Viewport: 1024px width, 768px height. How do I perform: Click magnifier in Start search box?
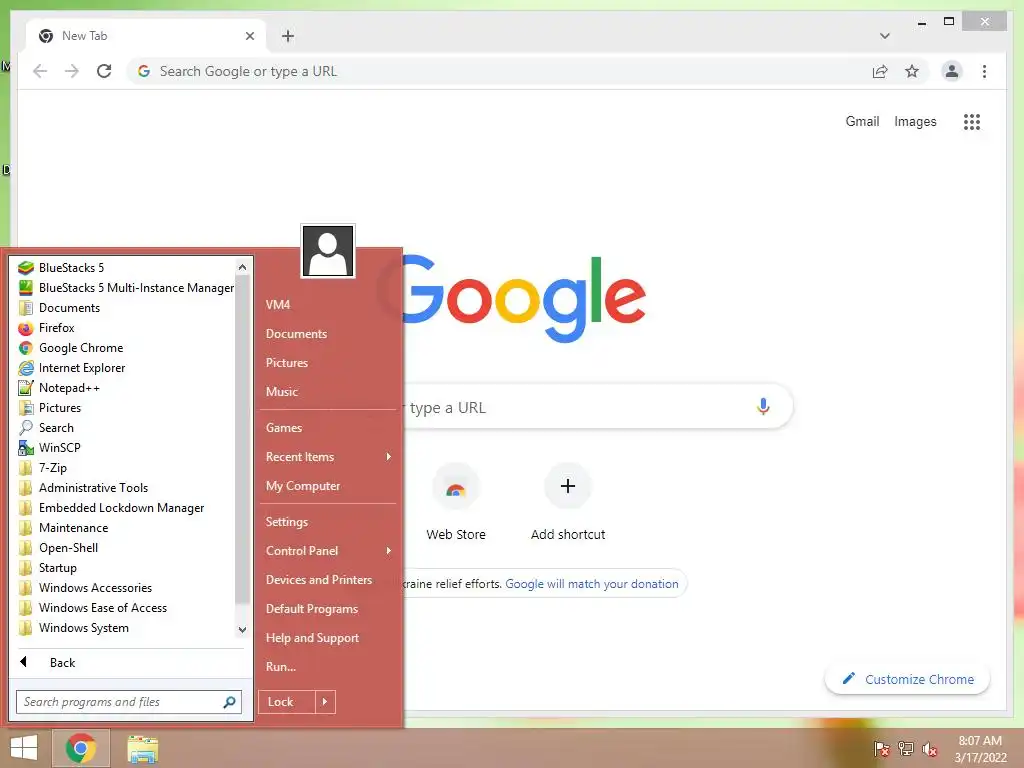pyautogui.click(x=229, y=702)
